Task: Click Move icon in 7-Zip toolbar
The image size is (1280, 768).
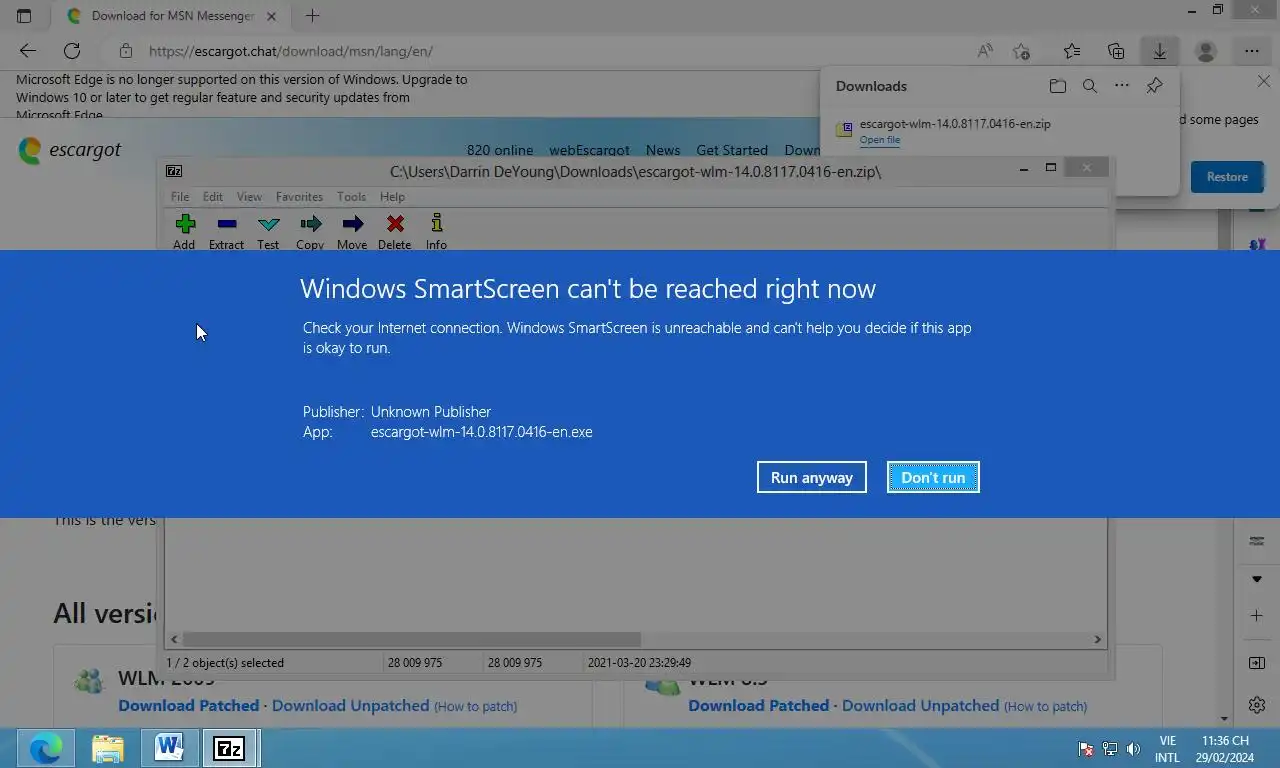Action: tap(352, 224)
